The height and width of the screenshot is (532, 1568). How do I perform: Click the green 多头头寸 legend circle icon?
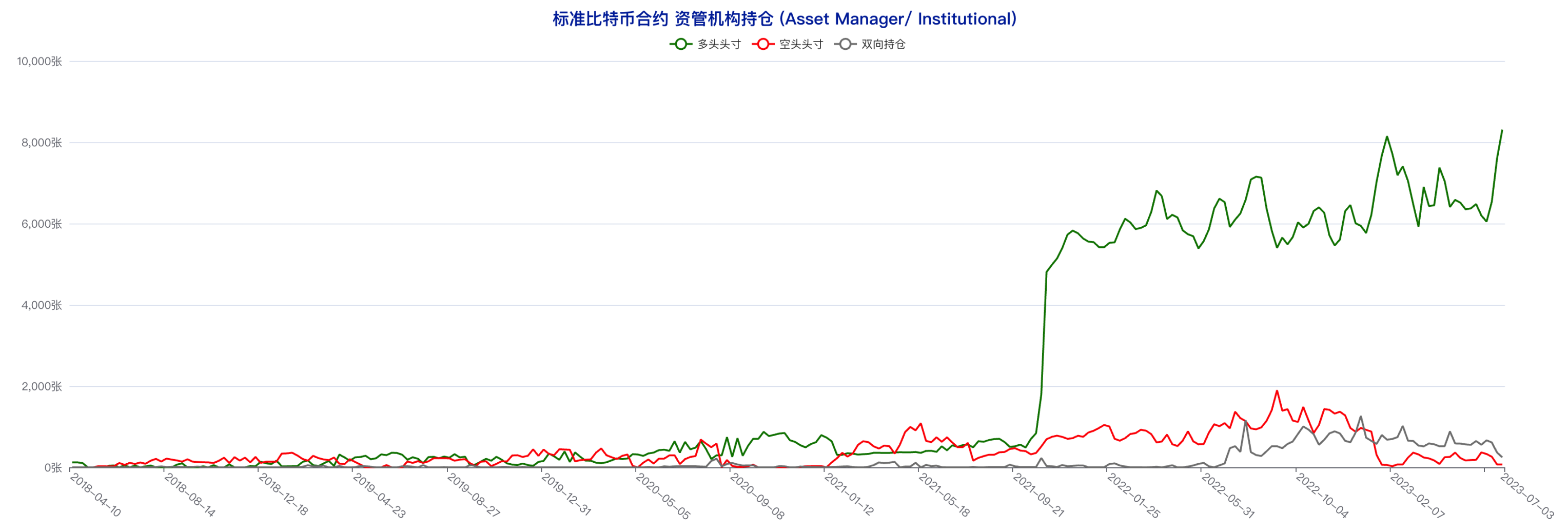[680, 44]
